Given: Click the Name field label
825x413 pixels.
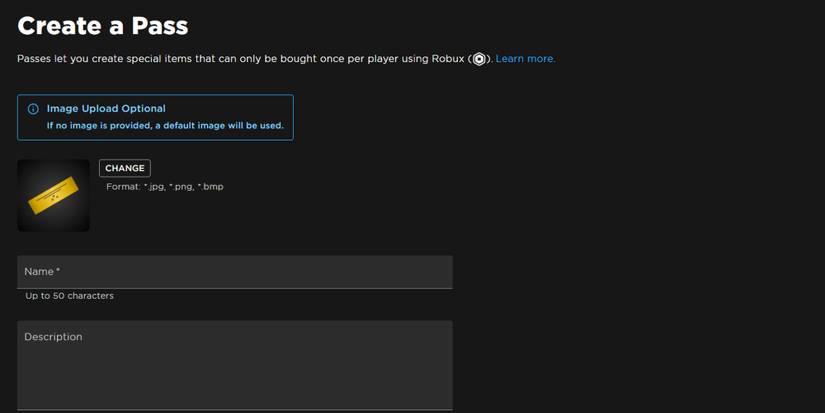Looking at the screenshot, I should pos(39,272).
